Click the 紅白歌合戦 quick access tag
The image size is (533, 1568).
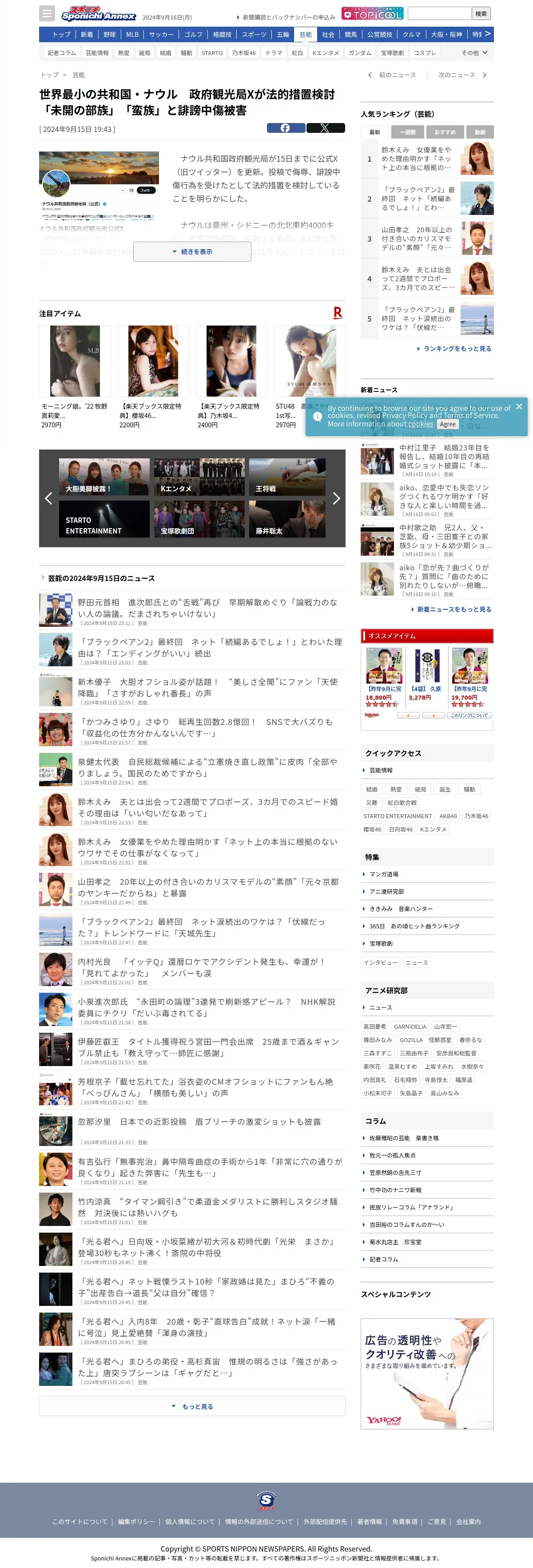click(402, 803)
